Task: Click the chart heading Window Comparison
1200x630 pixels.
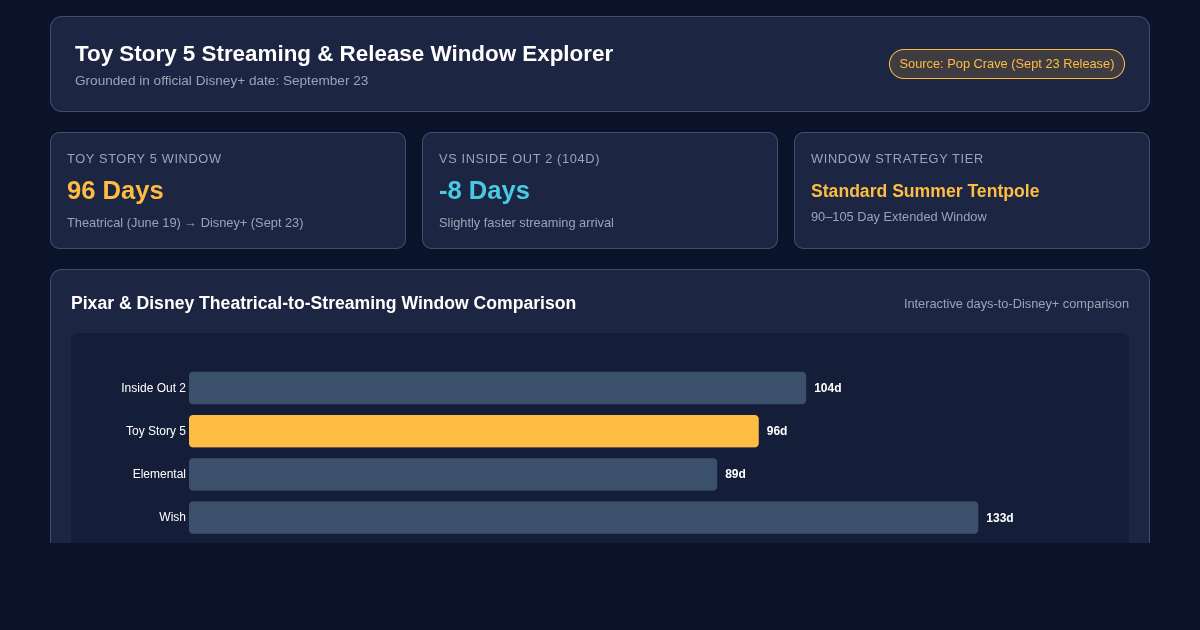Action: [323, 303]
